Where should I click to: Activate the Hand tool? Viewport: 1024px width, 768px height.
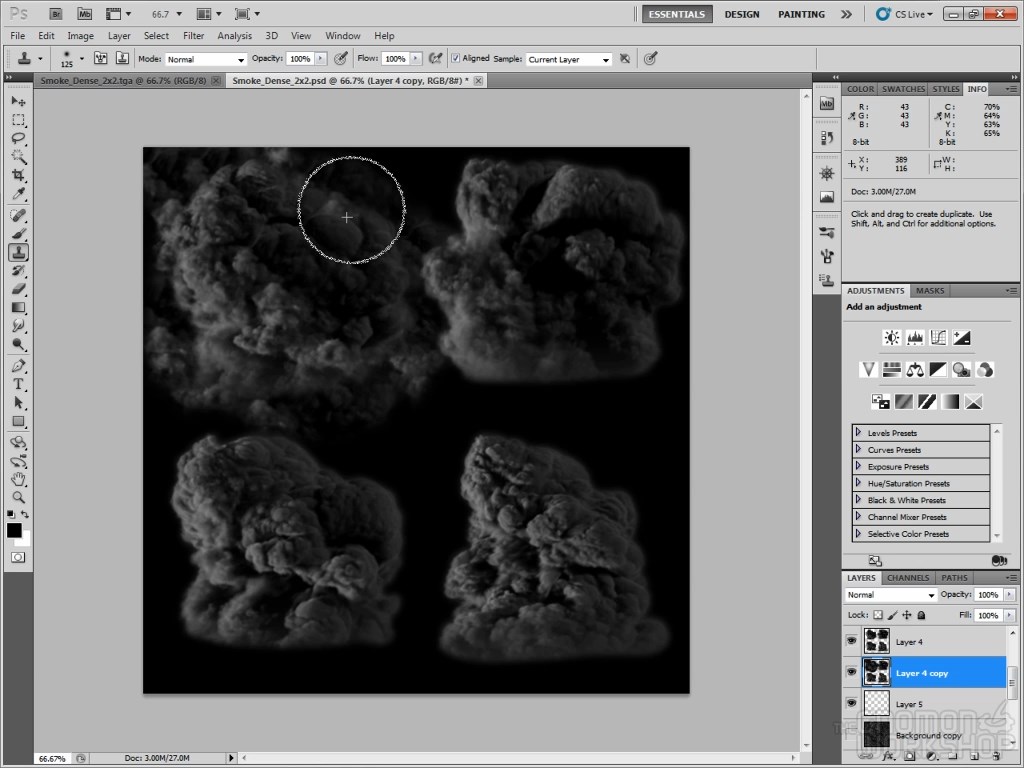pyautogui.click(x=18, y=479)
